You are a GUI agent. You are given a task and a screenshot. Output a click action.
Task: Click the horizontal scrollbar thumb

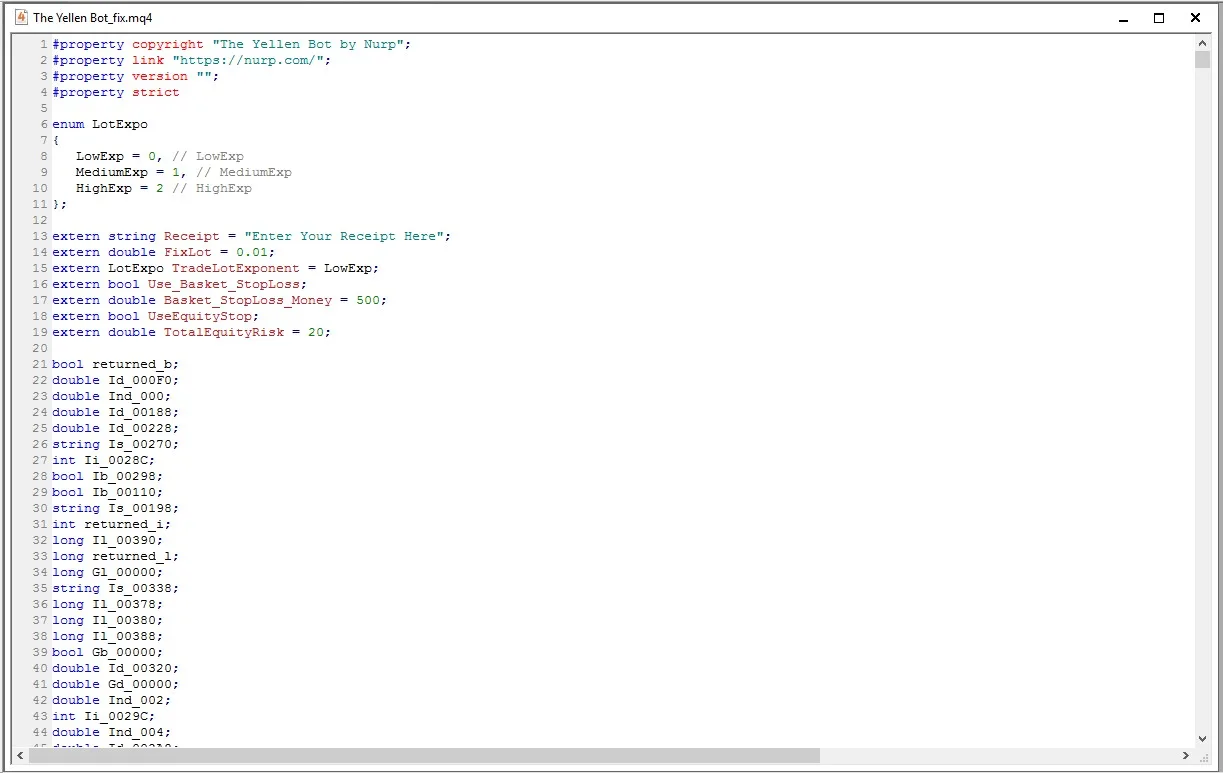[424, 756]
